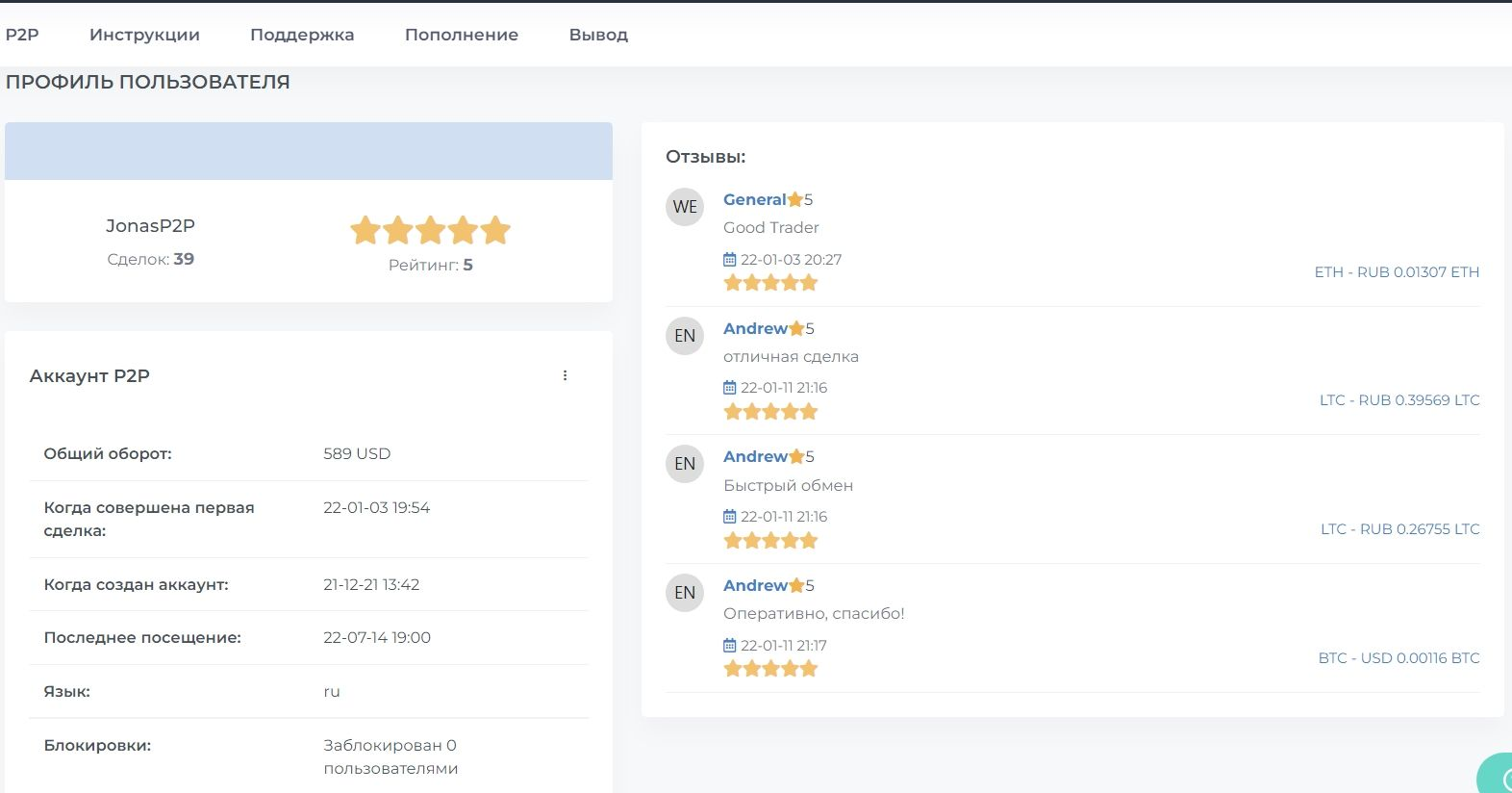Screen dimensions: 1512x793
Task: Click the 'Отзывы:' heading
Action: coord(705,157)
